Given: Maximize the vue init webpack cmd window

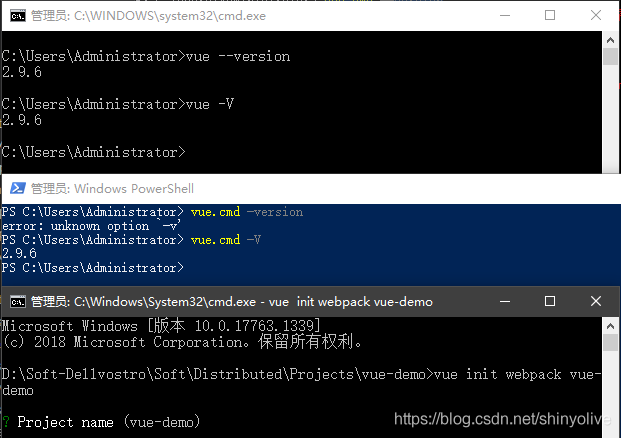Looking at the screenshot, I should click(550, 302).
